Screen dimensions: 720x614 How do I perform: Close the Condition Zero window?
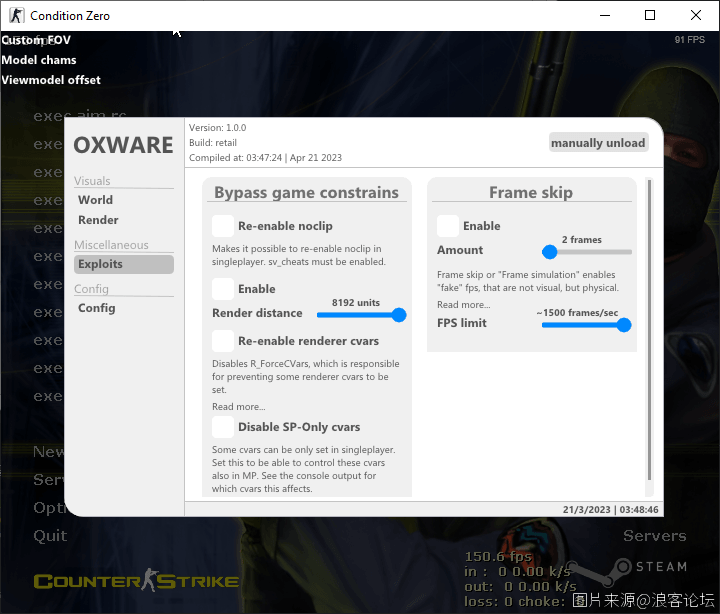click(x=695, y=15)
